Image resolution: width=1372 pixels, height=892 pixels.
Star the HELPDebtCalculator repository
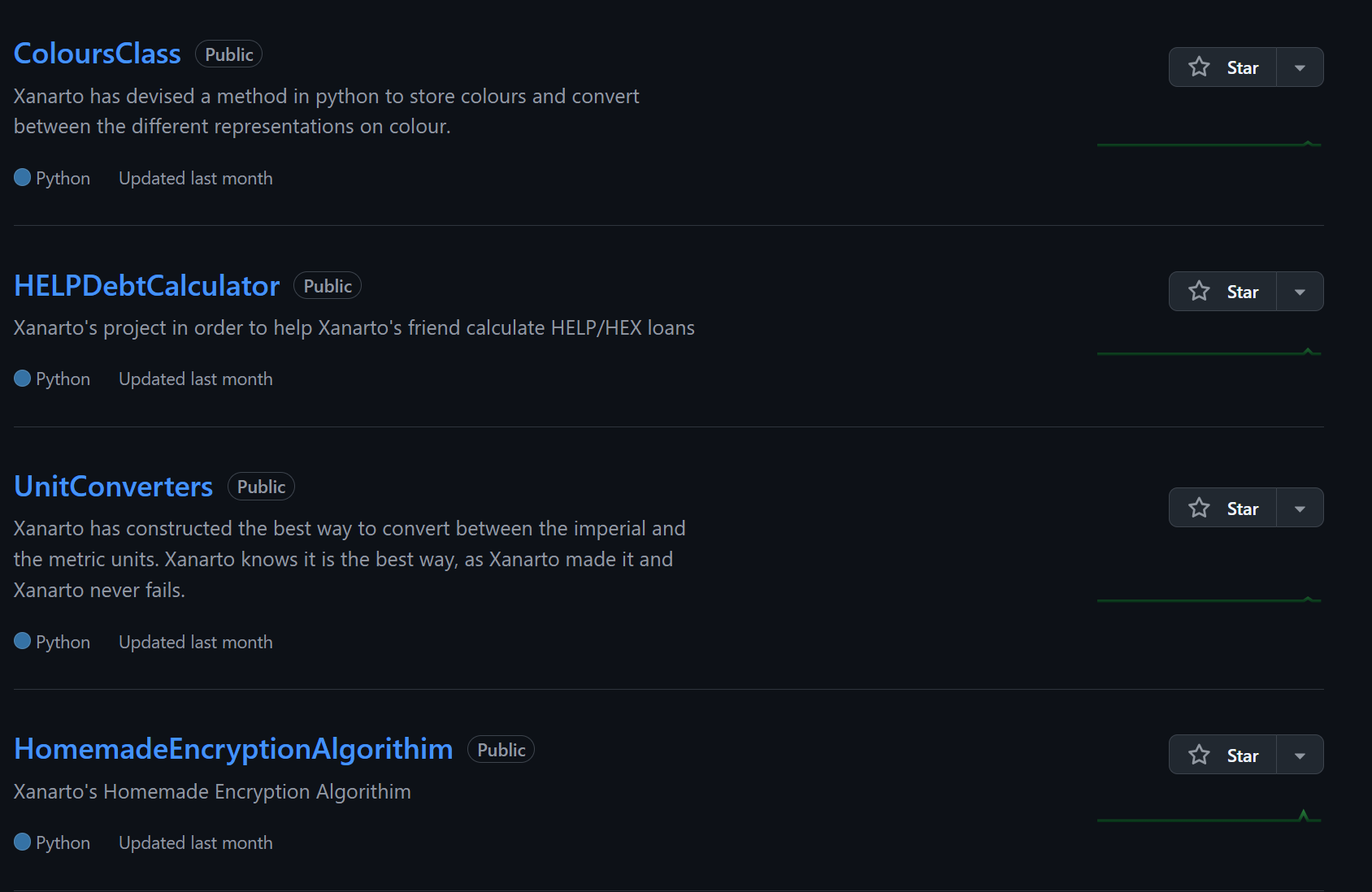click(1222, 292)
